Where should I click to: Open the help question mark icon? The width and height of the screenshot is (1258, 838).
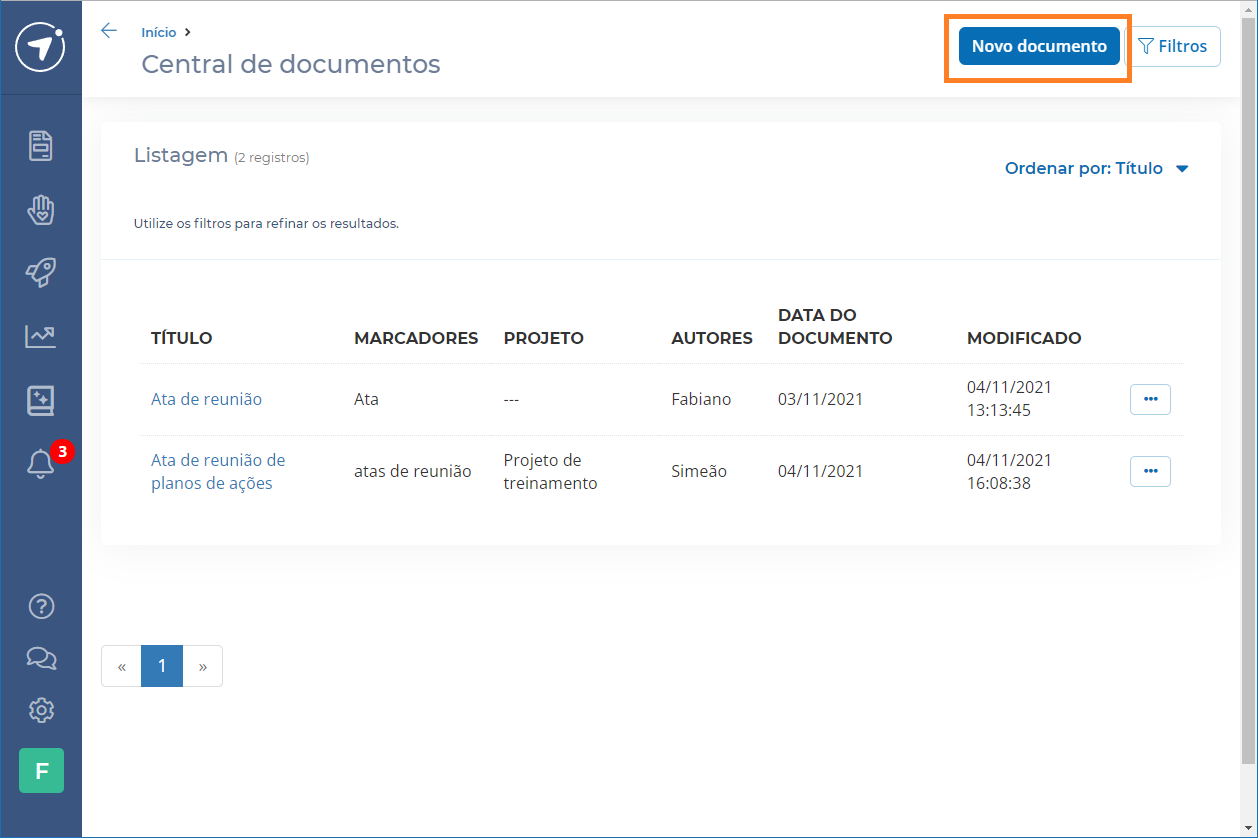click(41, 606)
